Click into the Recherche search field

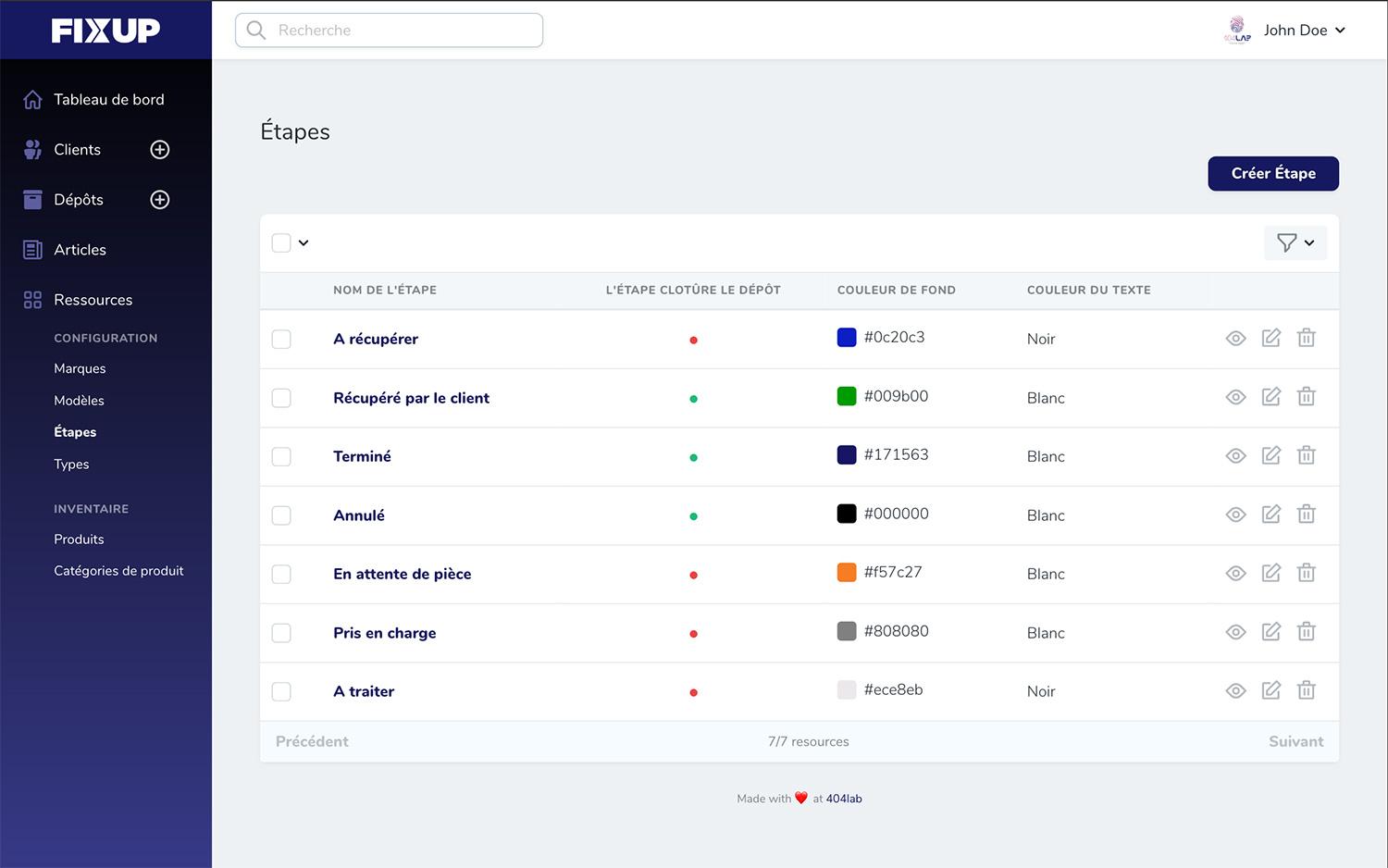point(390,31)
